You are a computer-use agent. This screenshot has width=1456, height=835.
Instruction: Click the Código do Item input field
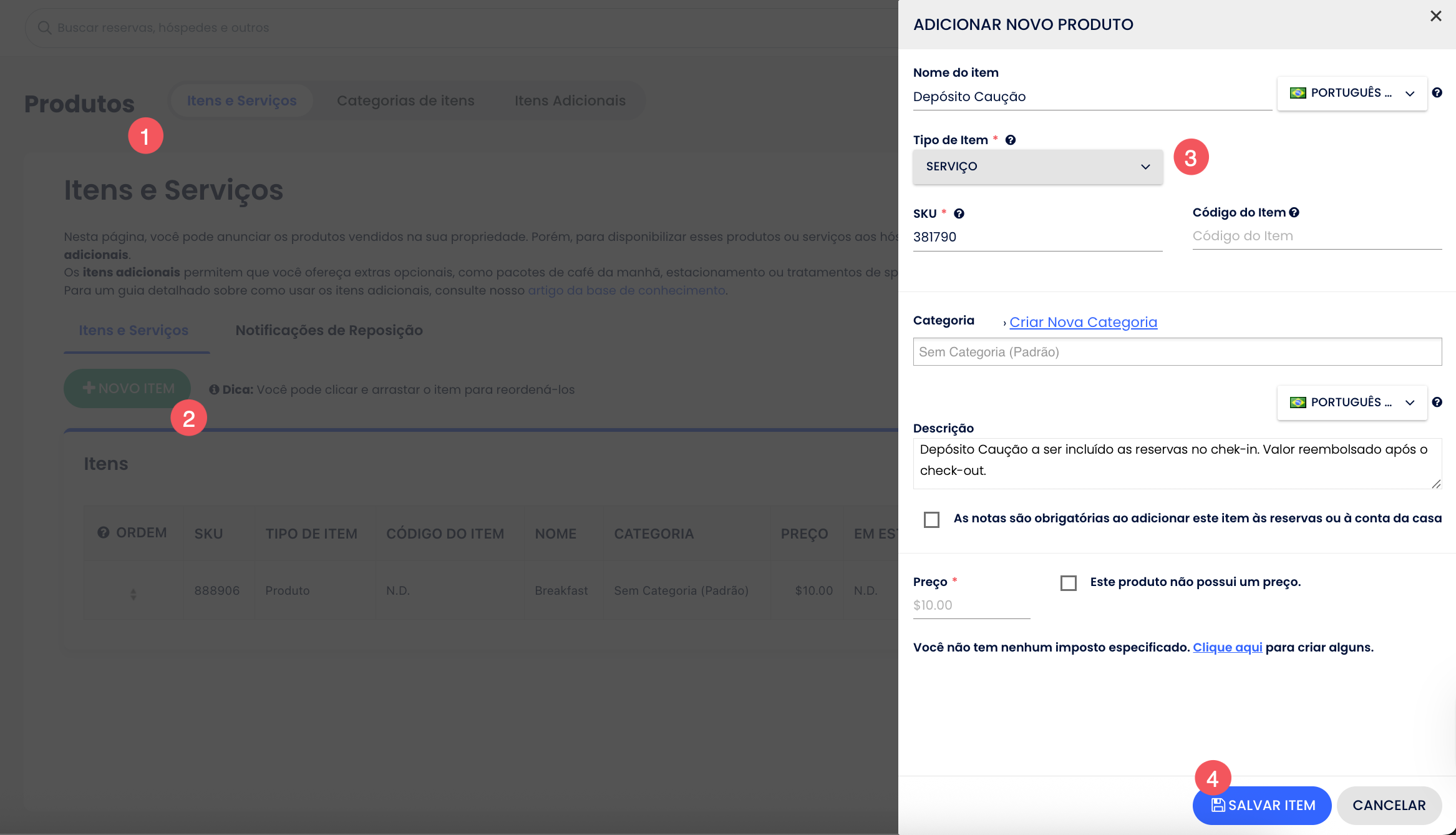1317,237
